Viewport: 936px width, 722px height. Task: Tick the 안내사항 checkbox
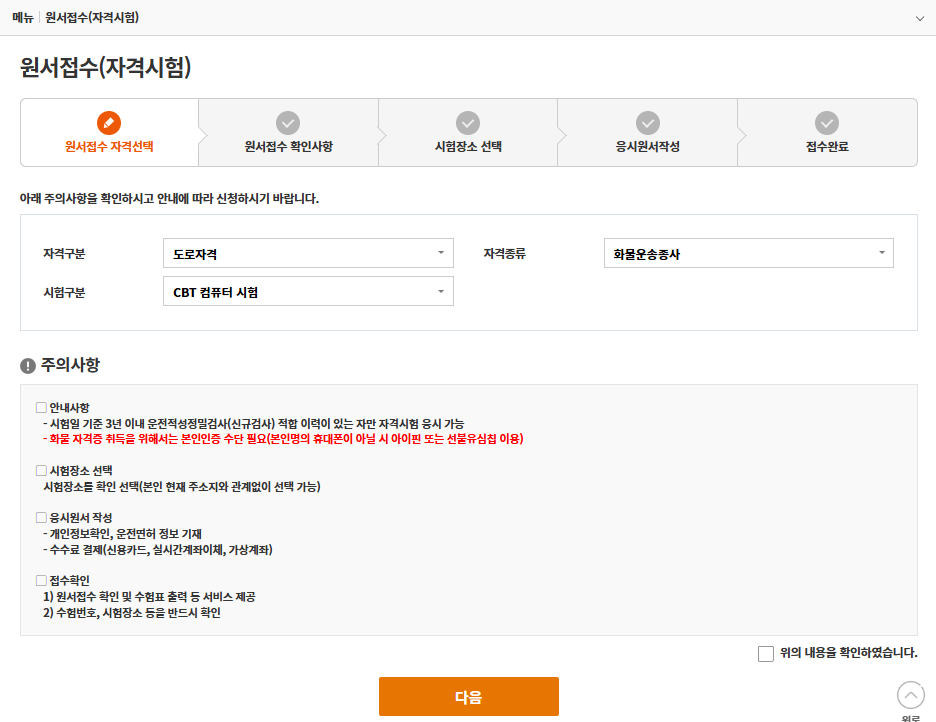coord(41,408)
